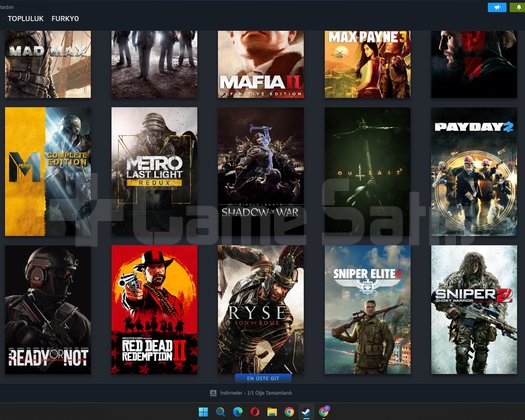Select game cover with men standing in fog
The image size is (525, 420).
(x=154, y=64)
